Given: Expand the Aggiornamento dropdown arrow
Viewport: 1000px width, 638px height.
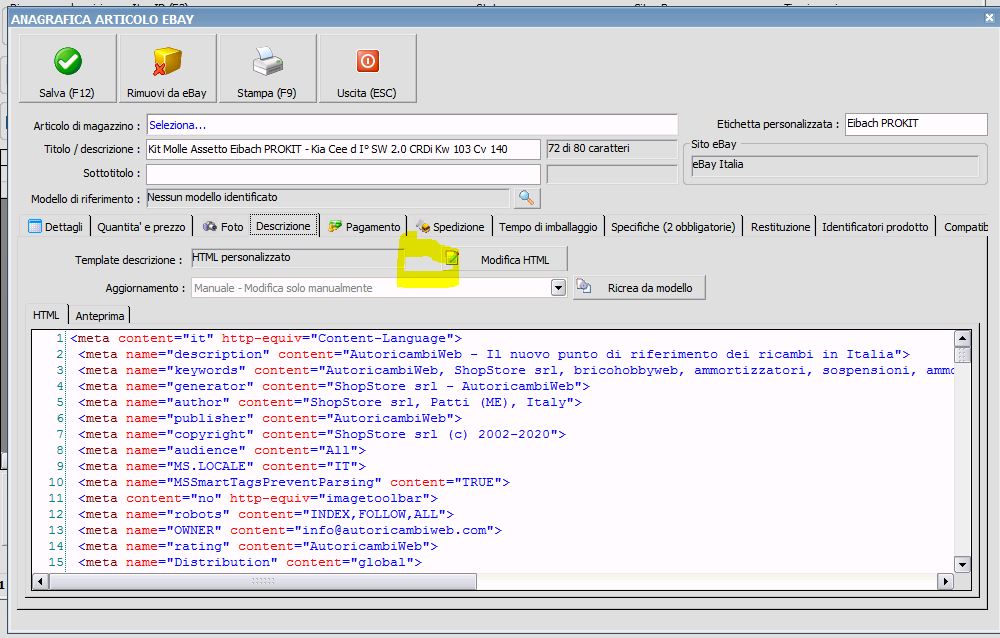Looking at the screenshot, I should [558, 288].
